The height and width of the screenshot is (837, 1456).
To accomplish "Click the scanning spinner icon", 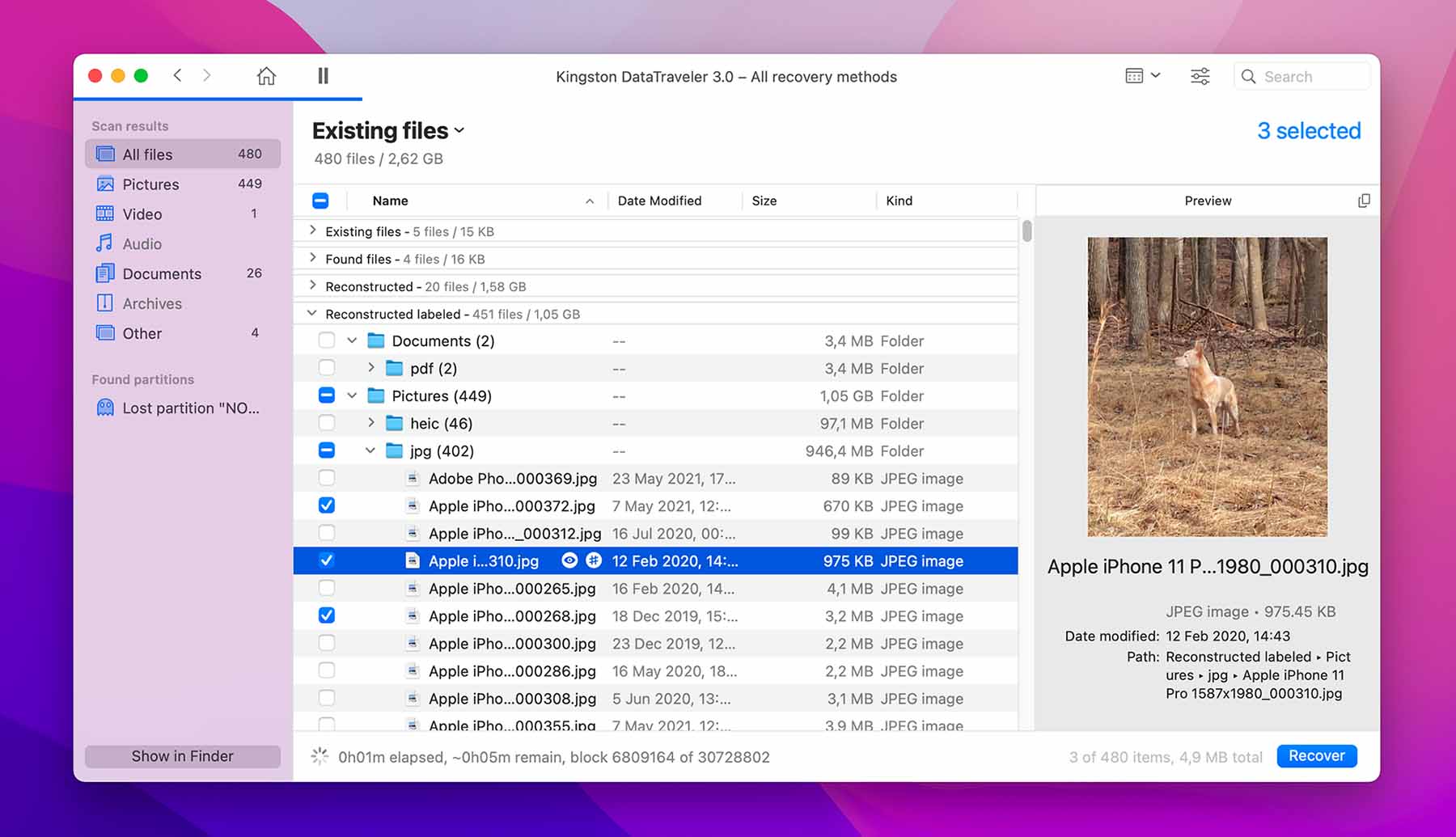I will coord(320,756).
